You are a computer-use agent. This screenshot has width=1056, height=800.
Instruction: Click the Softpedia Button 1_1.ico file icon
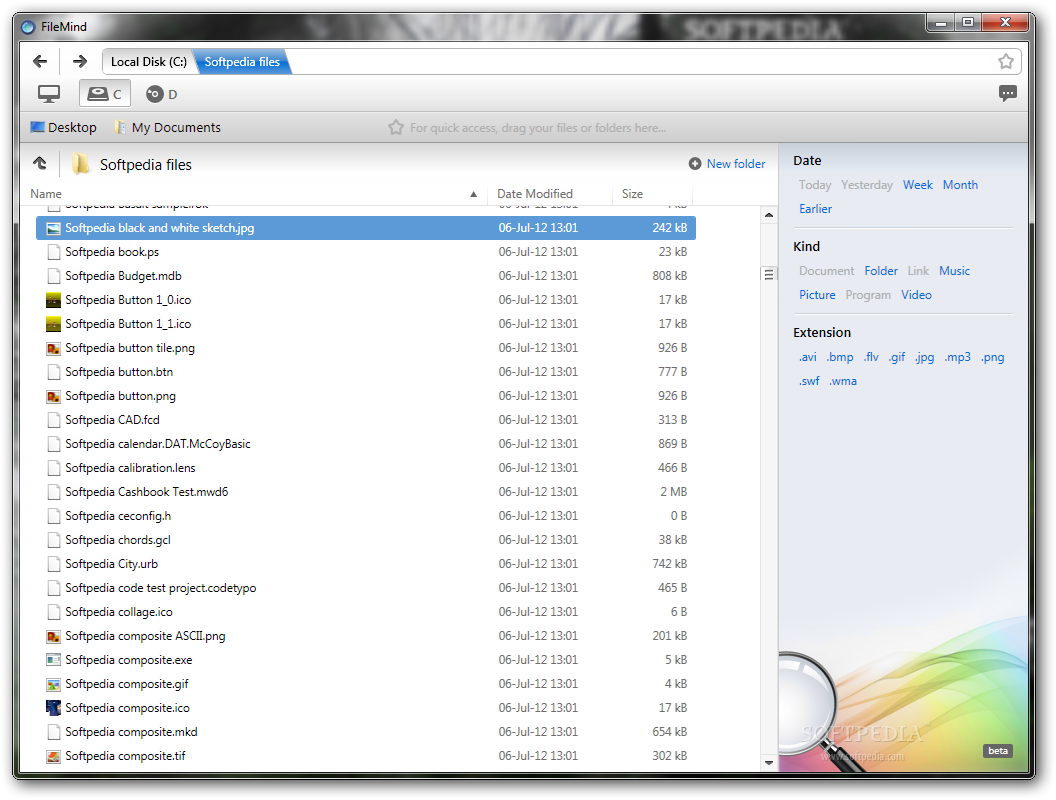pos(53,324)
